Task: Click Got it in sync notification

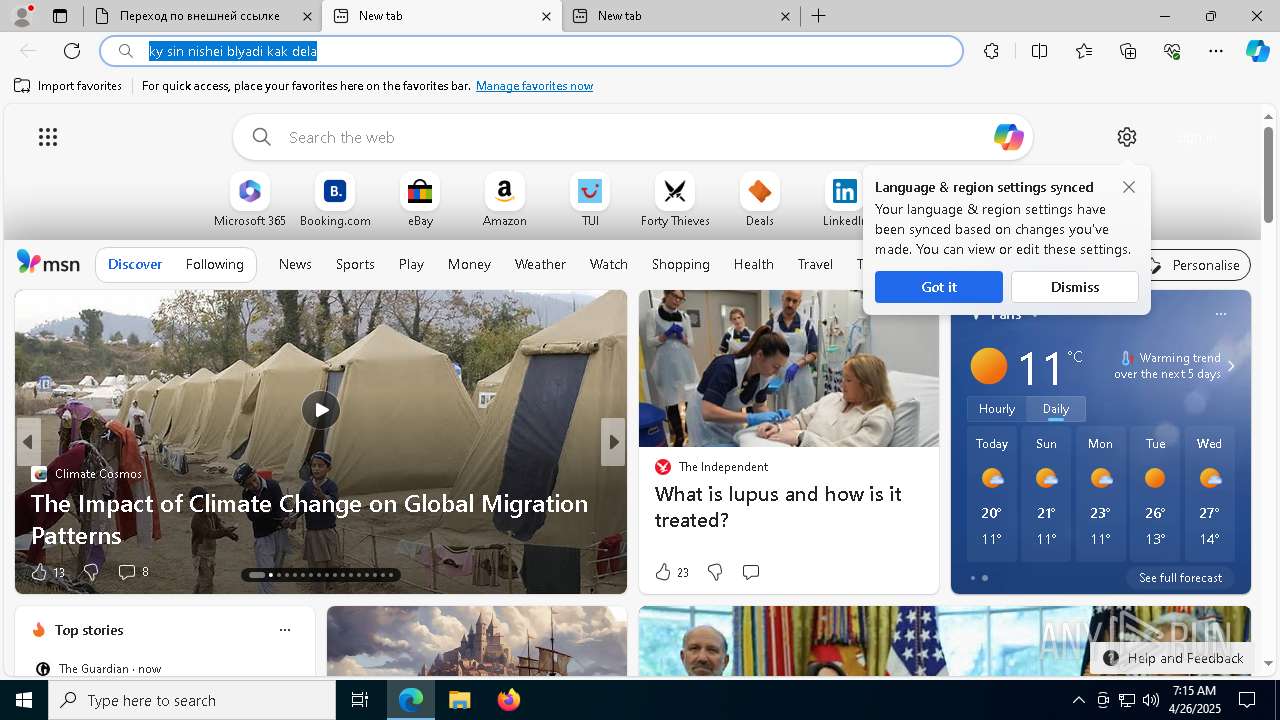Action: (x=938, y=287)
